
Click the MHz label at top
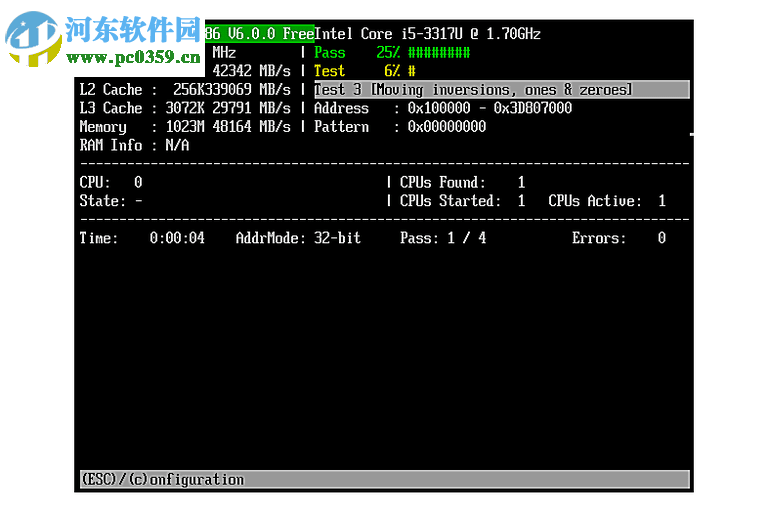(x=224, y=52)
